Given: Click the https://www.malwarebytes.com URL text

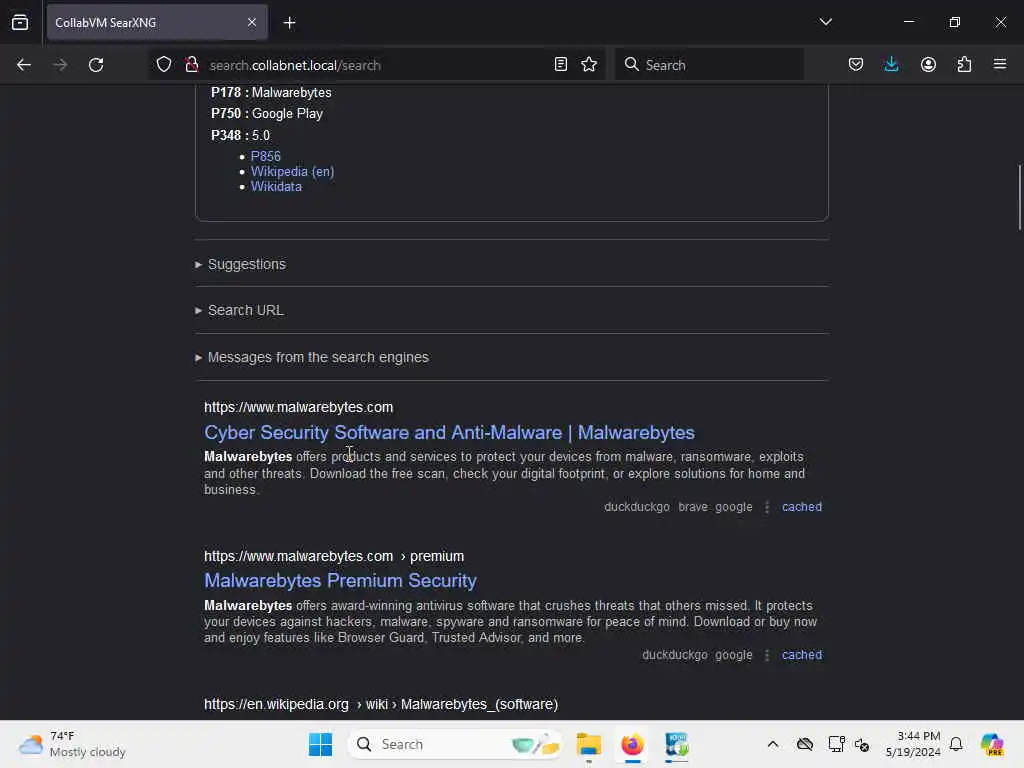Looking at the screenshot, I should pos(298,407).
